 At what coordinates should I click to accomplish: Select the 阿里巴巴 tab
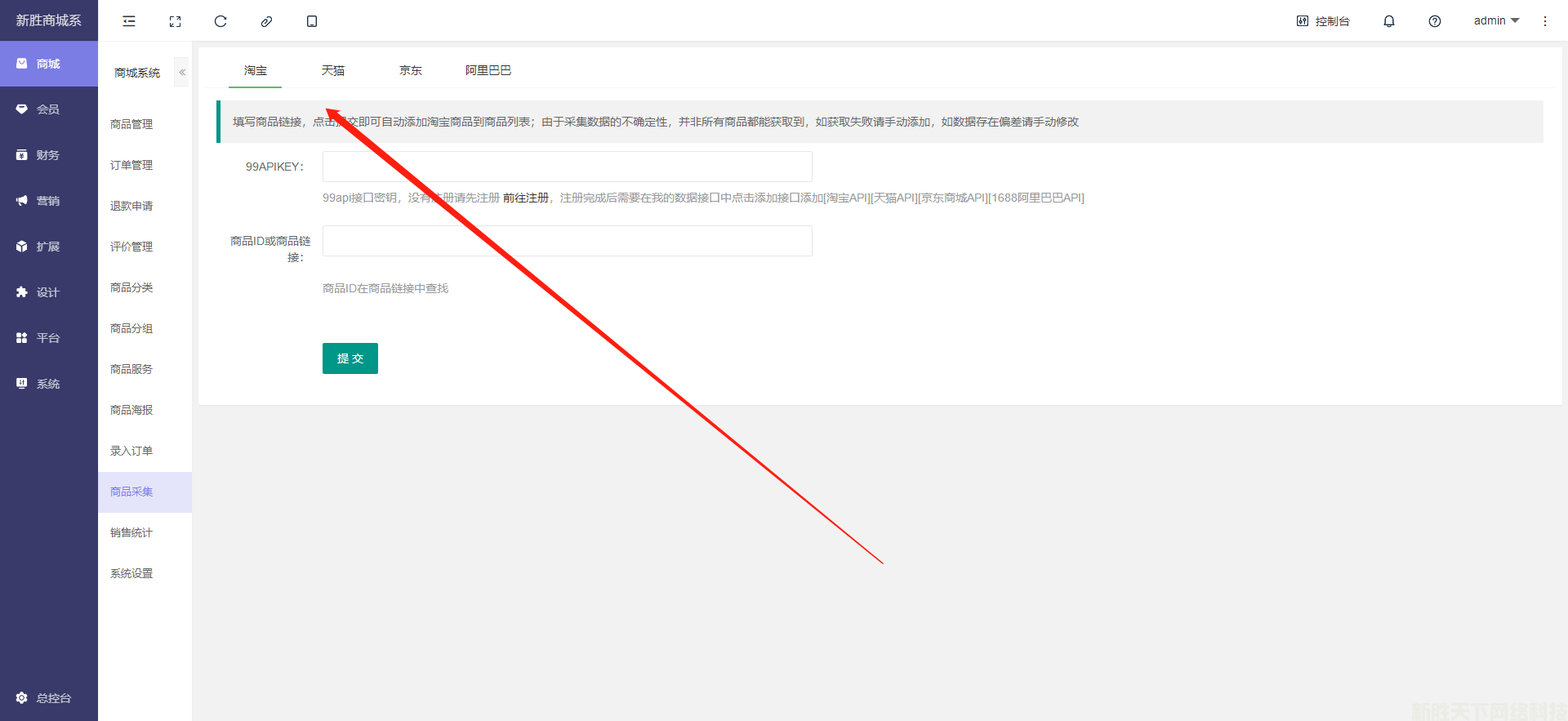pyautogui.click(x=488, y=71)
